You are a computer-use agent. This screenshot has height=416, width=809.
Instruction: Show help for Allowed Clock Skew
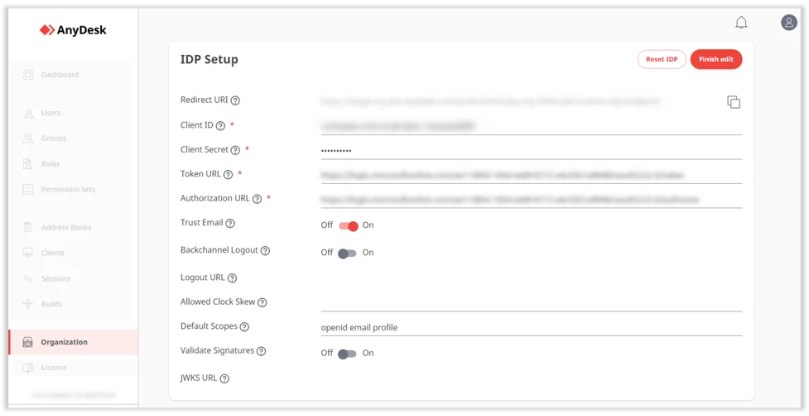[x=262, y=302]
